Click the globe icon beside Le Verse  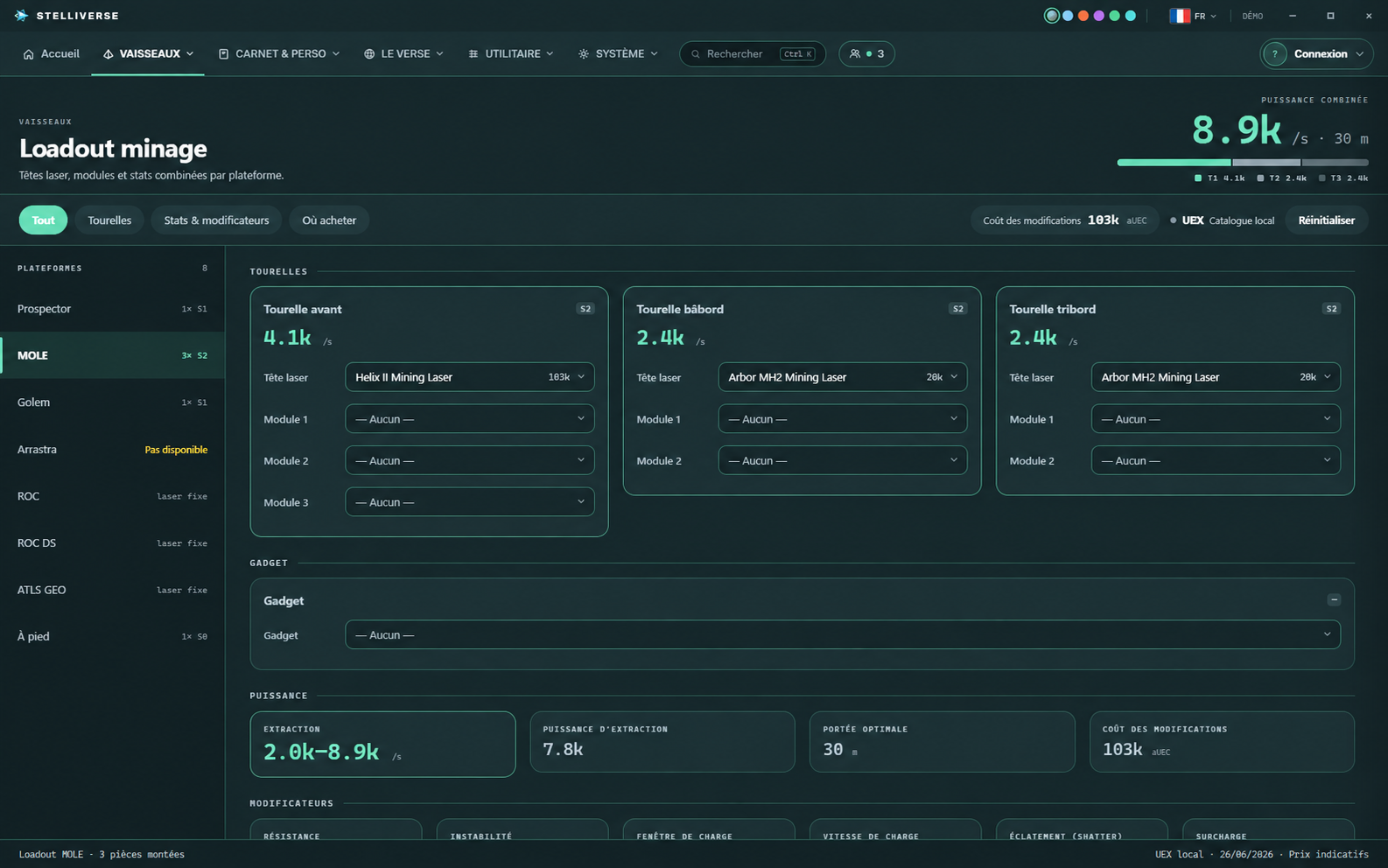click(x=369, y=54)
